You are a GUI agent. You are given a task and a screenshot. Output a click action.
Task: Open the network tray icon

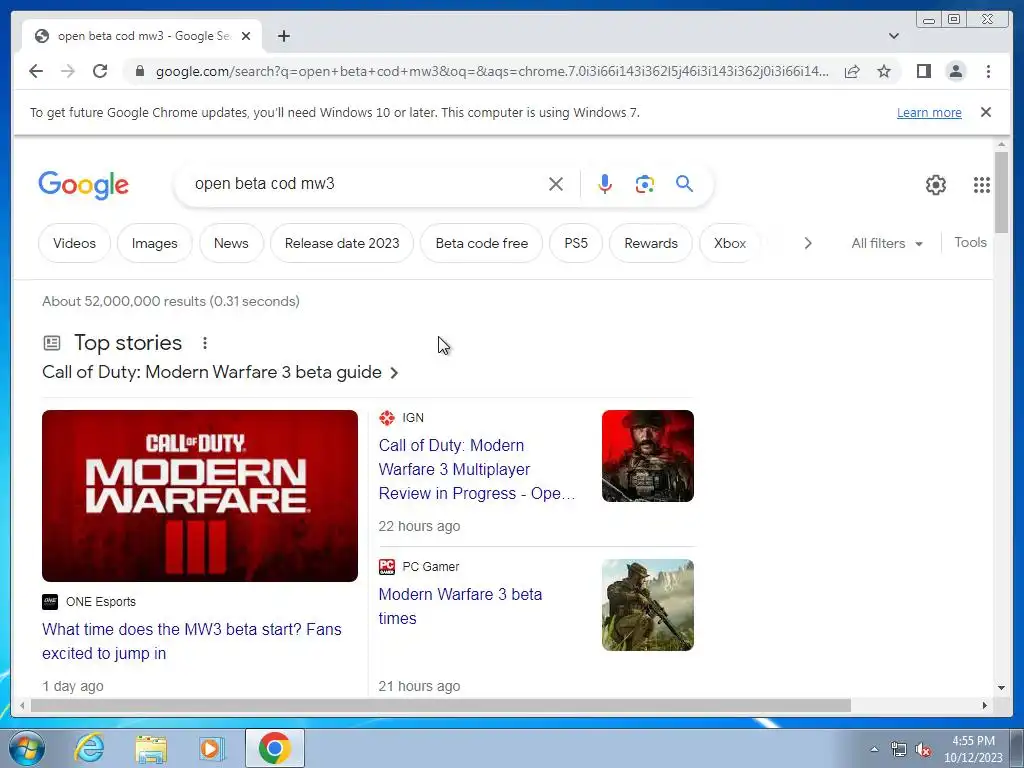(899, 749)
